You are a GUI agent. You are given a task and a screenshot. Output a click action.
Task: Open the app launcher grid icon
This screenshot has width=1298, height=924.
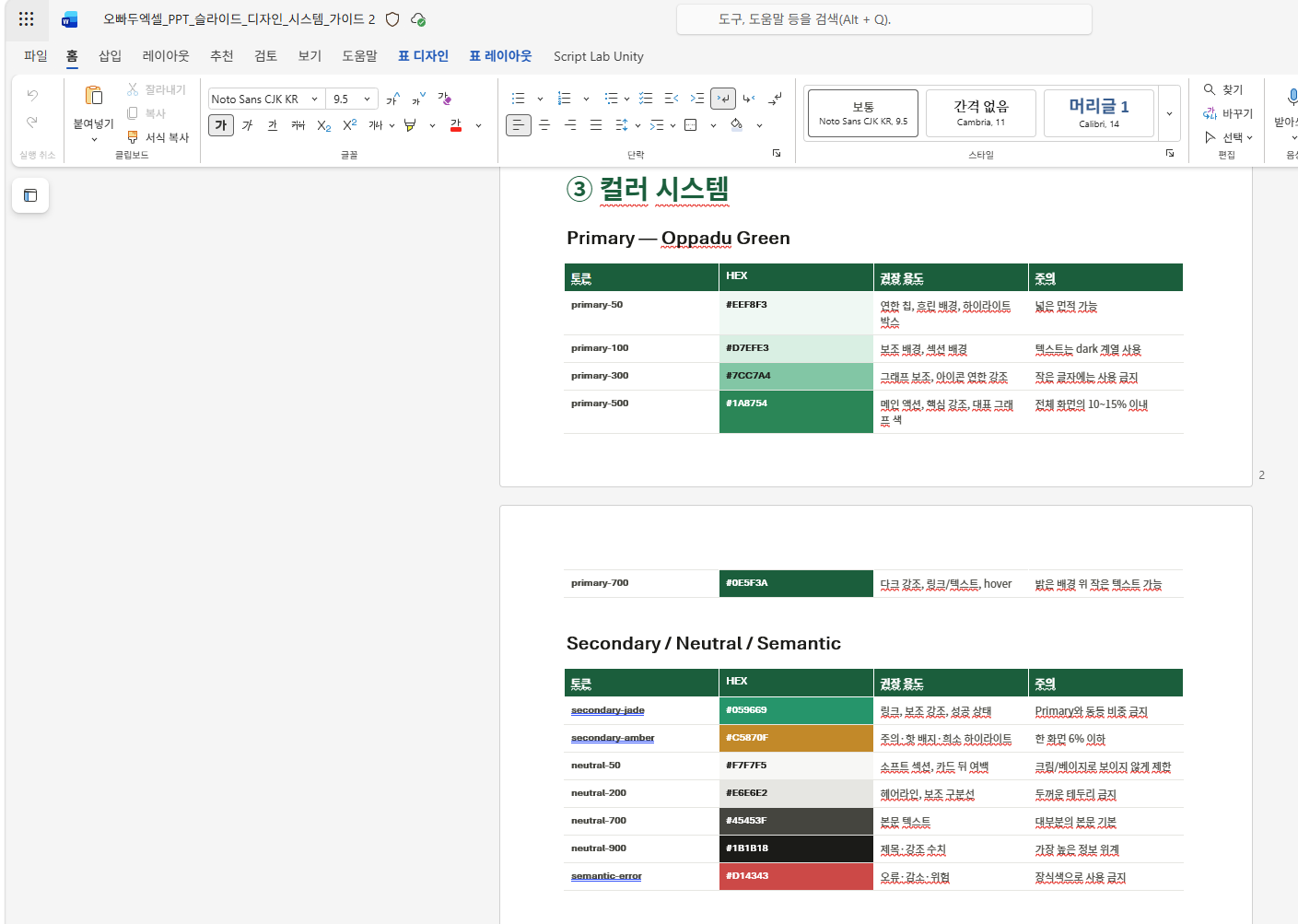26,19
